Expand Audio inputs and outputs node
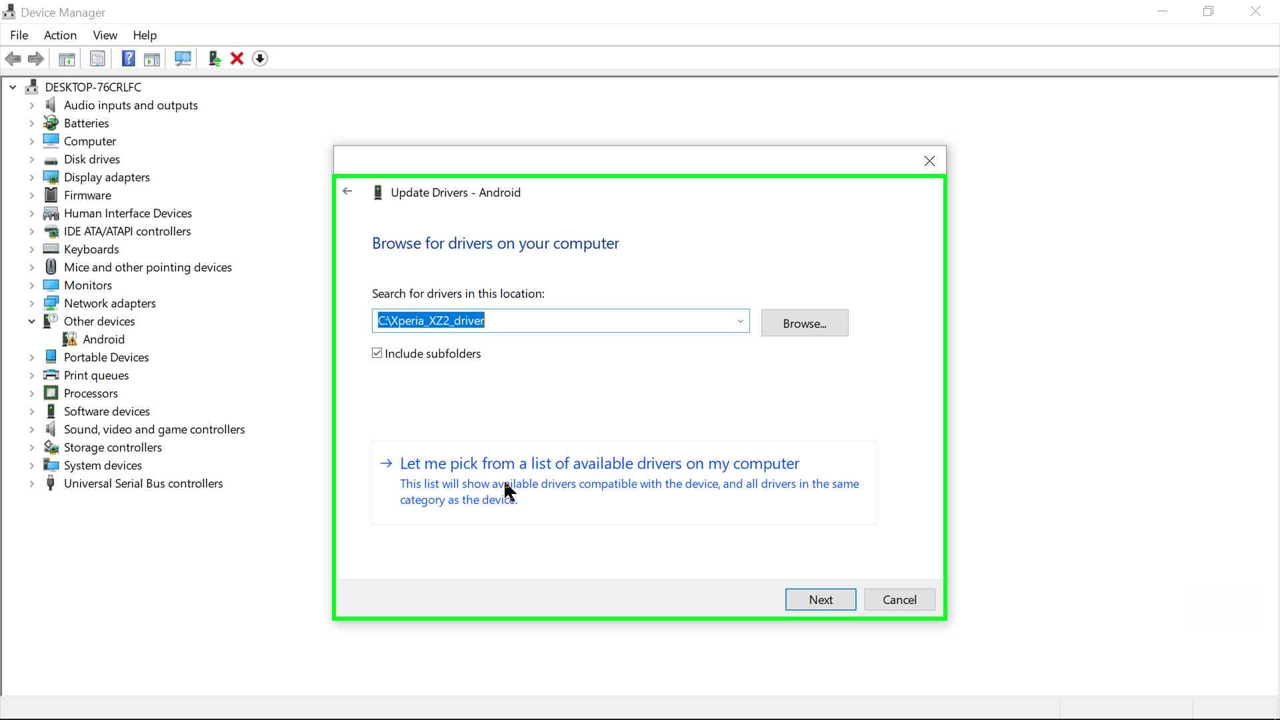1280x720 pixels. point(31,105)
